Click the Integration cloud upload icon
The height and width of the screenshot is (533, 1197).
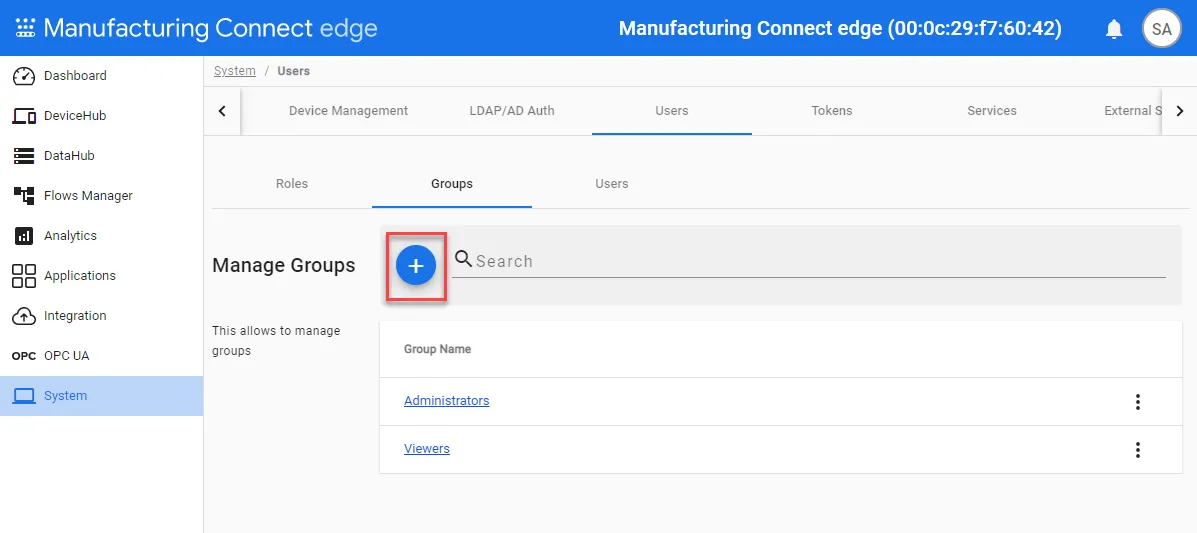tap(24, 315)
